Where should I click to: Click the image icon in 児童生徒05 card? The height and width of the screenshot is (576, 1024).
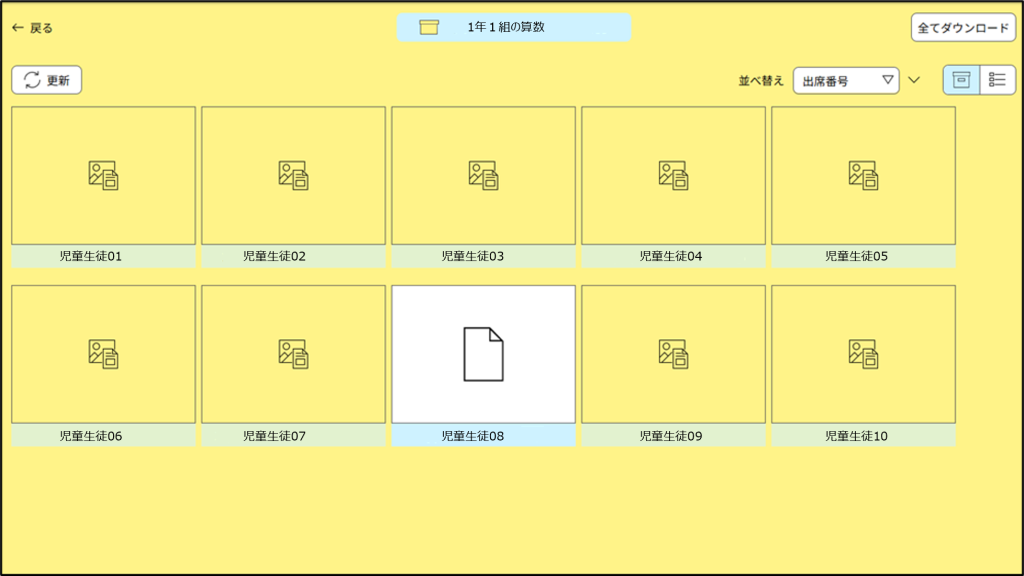(863, 175)
